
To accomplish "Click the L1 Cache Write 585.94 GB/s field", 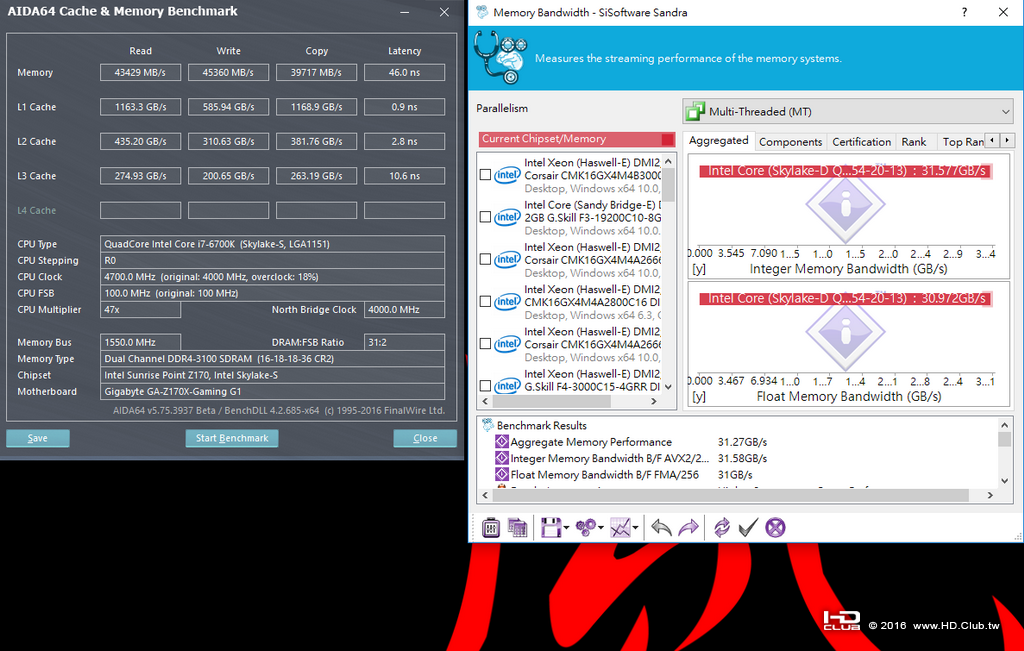I will [229, 107].
